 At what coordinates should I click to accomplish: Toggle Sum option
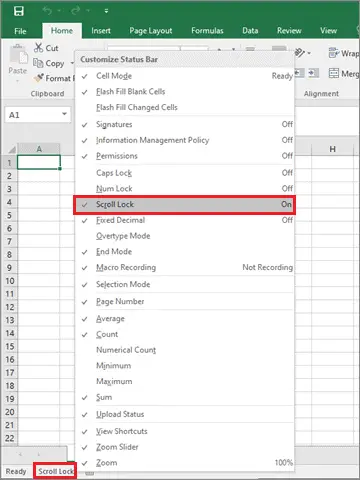[185, 397]
